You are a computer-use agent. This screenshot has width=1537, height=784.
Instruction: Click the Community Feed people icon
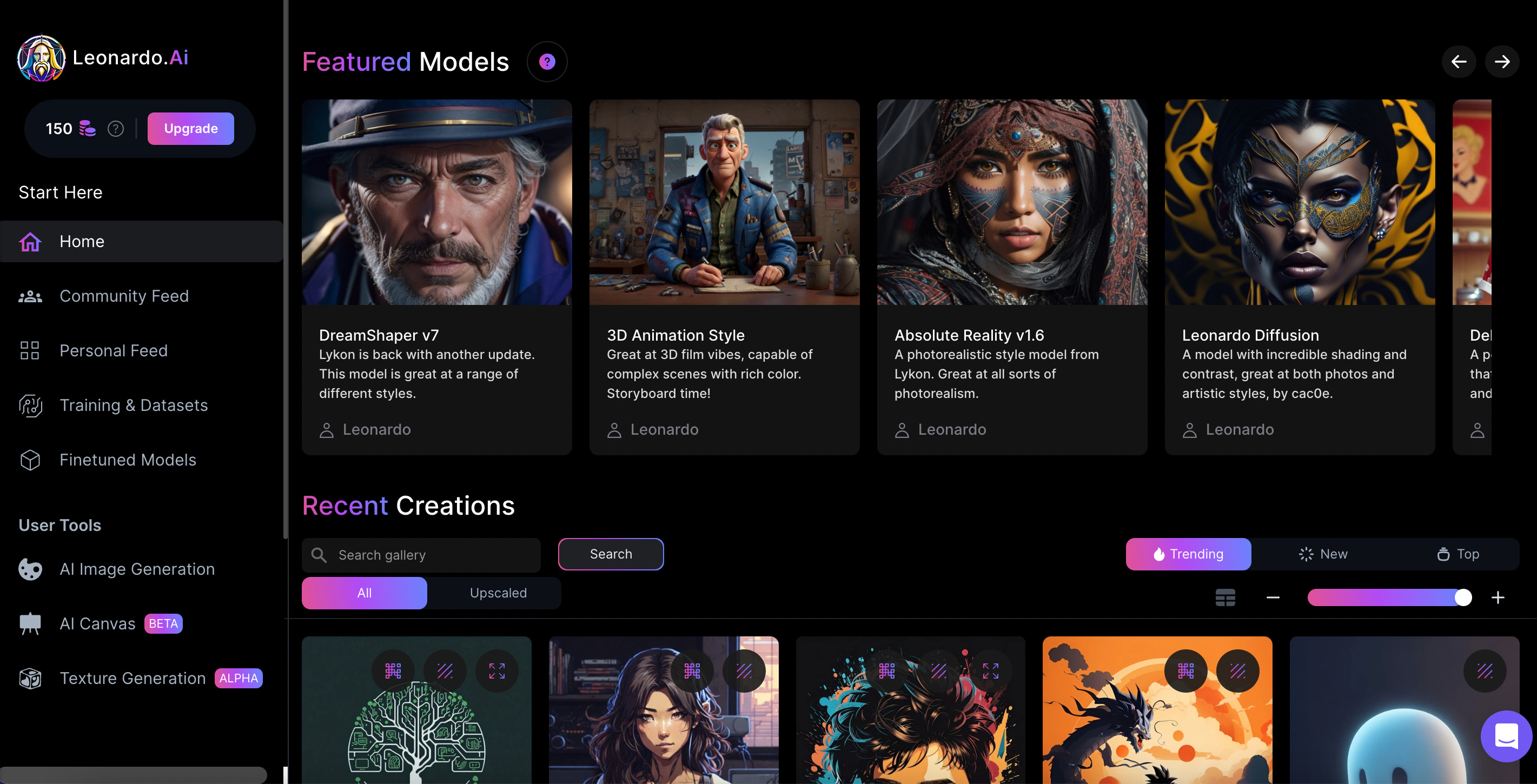[30, 296]
